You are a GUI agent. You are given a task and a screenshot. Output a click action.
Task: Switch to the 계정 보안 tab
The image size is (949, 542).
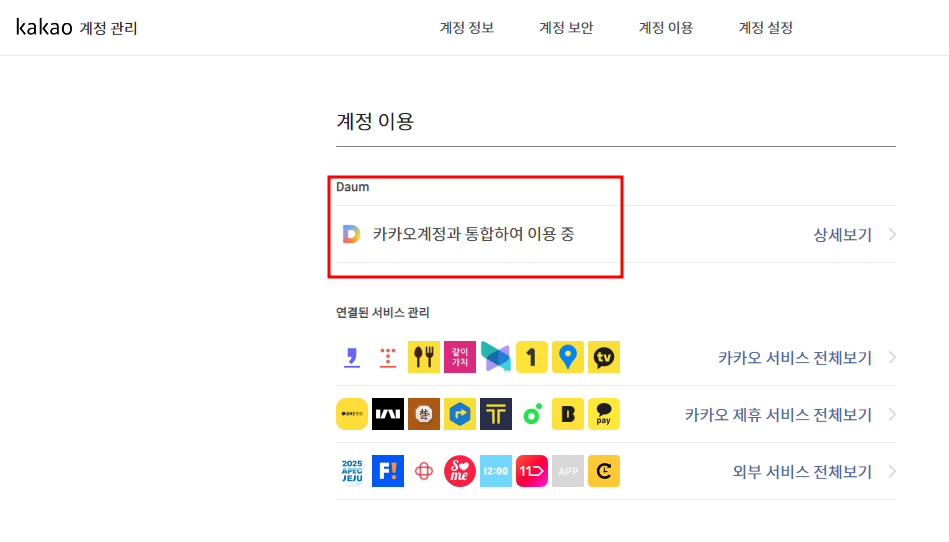(x=566, y=28)
